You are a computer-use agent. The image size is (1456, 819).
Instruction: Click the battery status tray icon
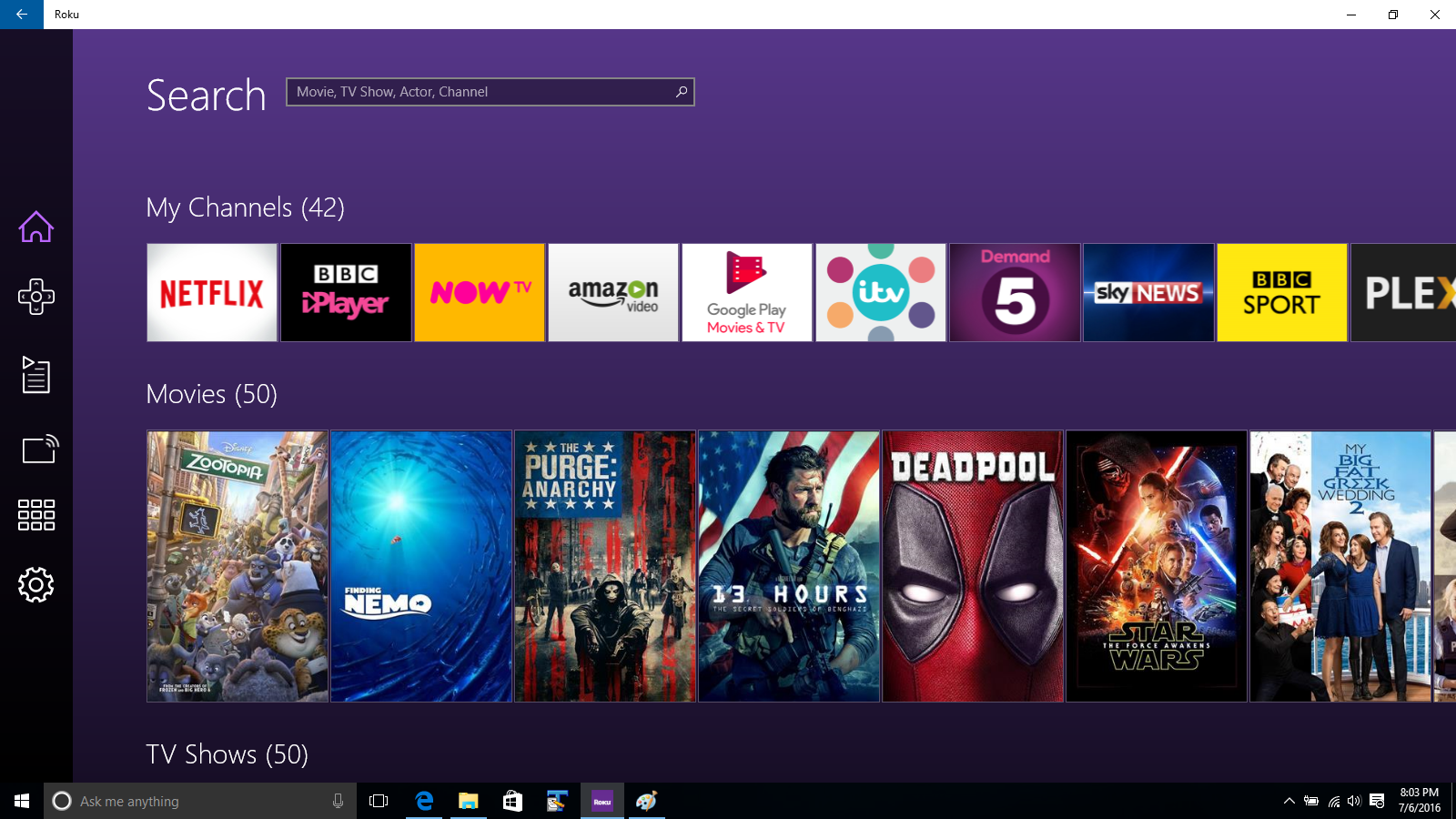click(1311, 801)
